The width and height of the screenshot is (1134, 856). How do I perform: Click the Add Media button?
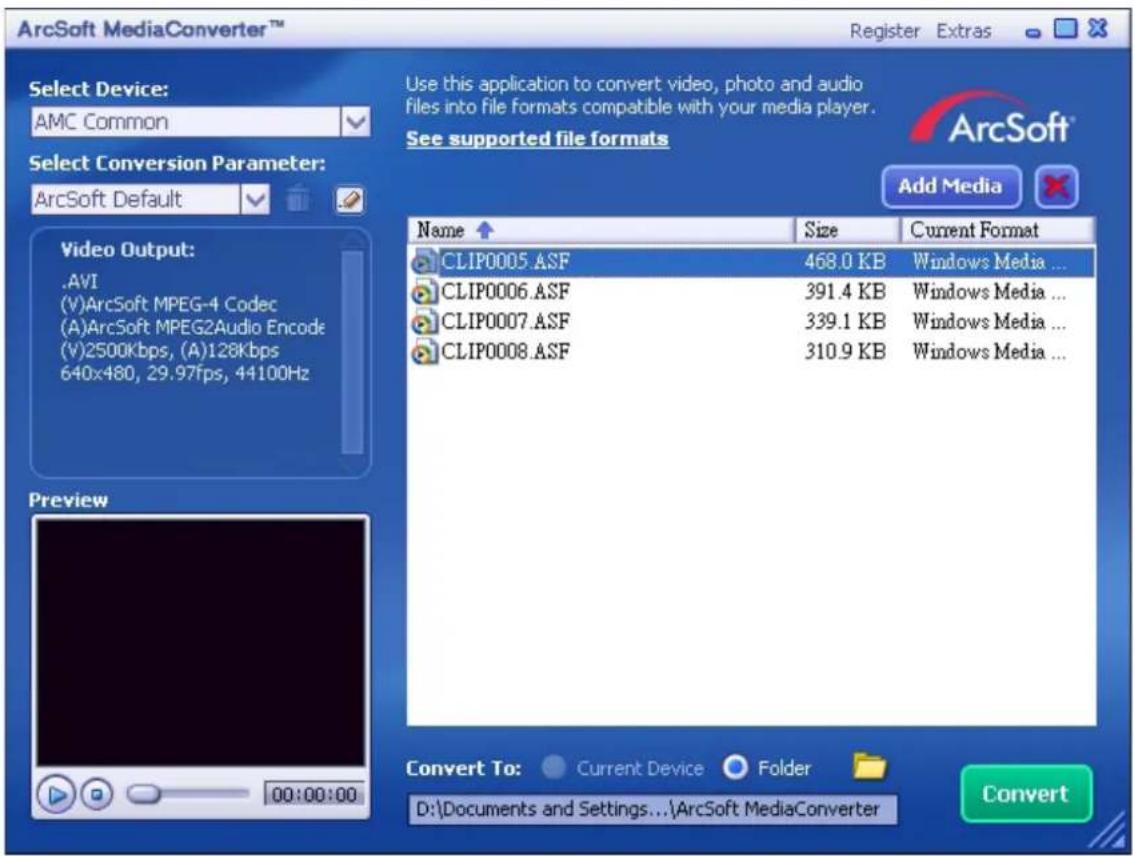pyautogui.click(x=951, y=187)
